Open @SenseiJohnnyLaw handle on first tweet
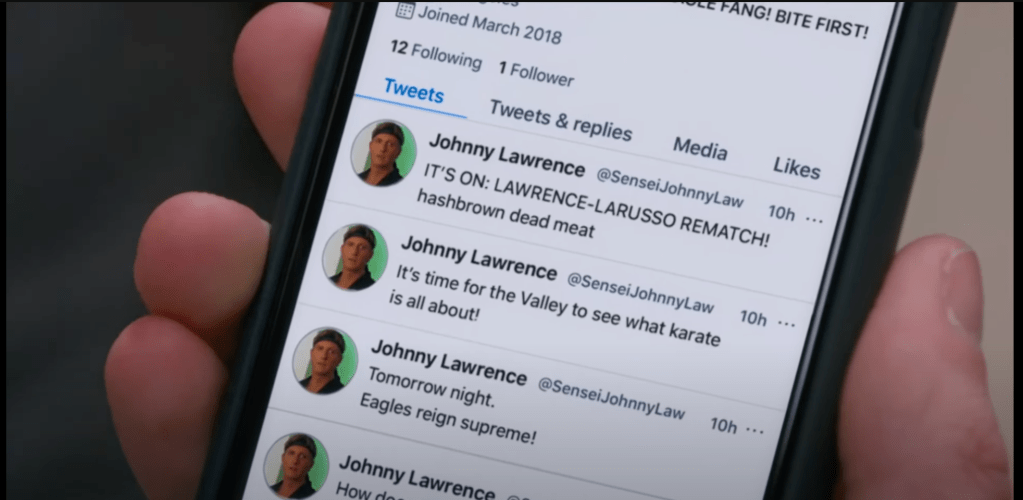The width and height of the screenshot is (1023, 500). pos(669,187)
